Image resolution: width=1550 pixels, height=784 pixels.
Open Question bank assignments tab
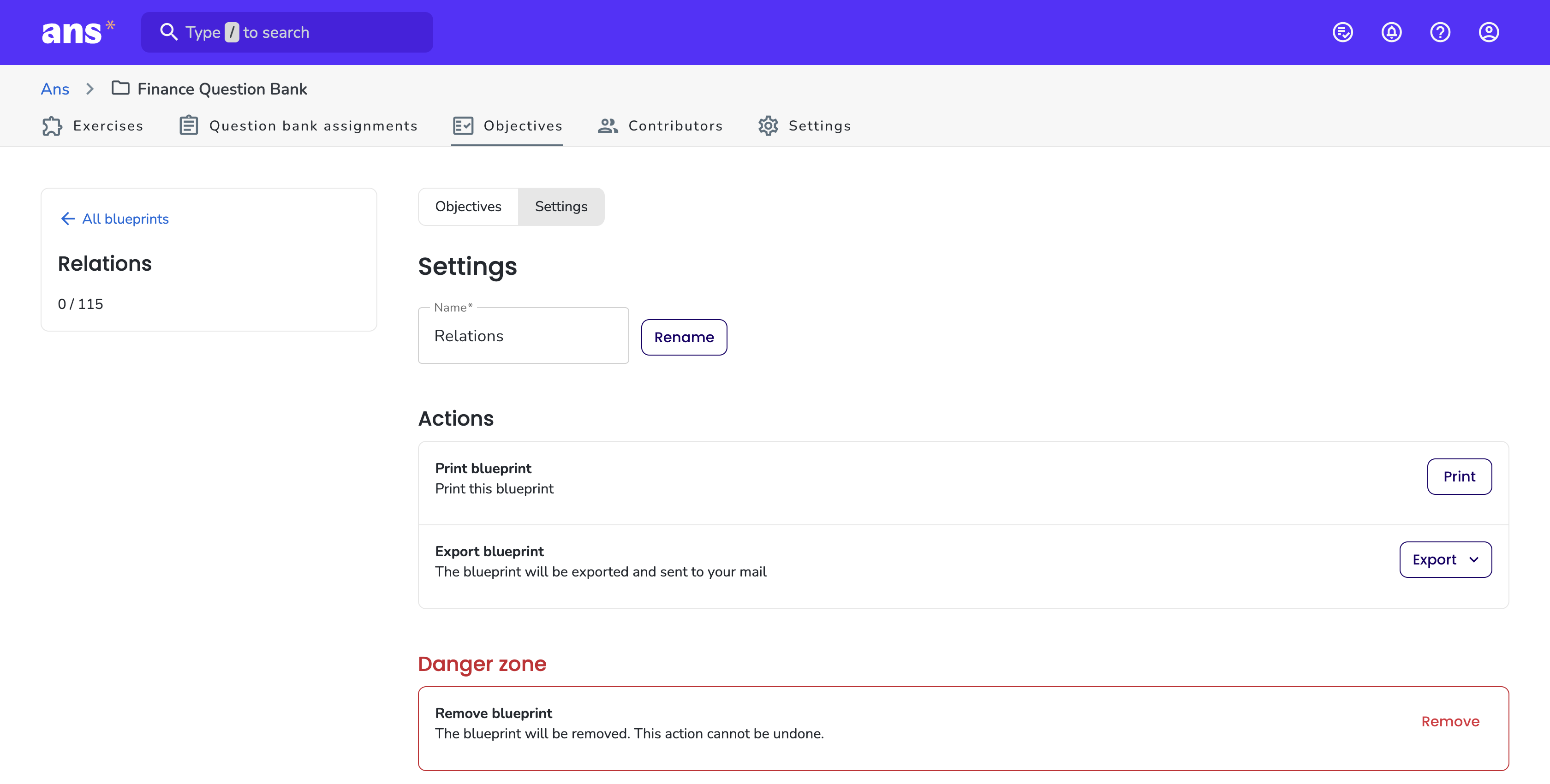tap(298, 126)
